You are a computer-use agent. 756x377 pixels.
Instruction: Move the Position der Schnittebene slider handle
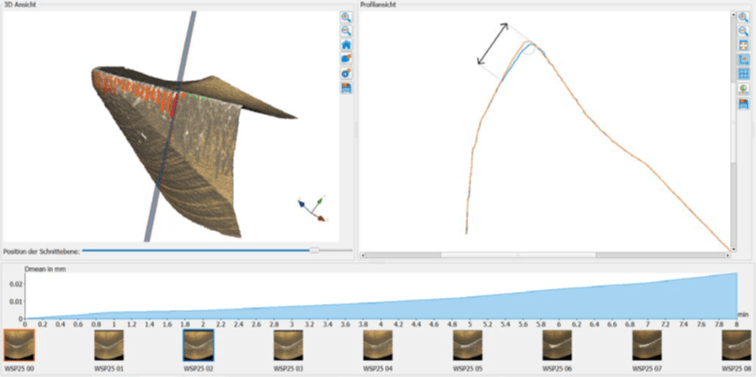314,250
